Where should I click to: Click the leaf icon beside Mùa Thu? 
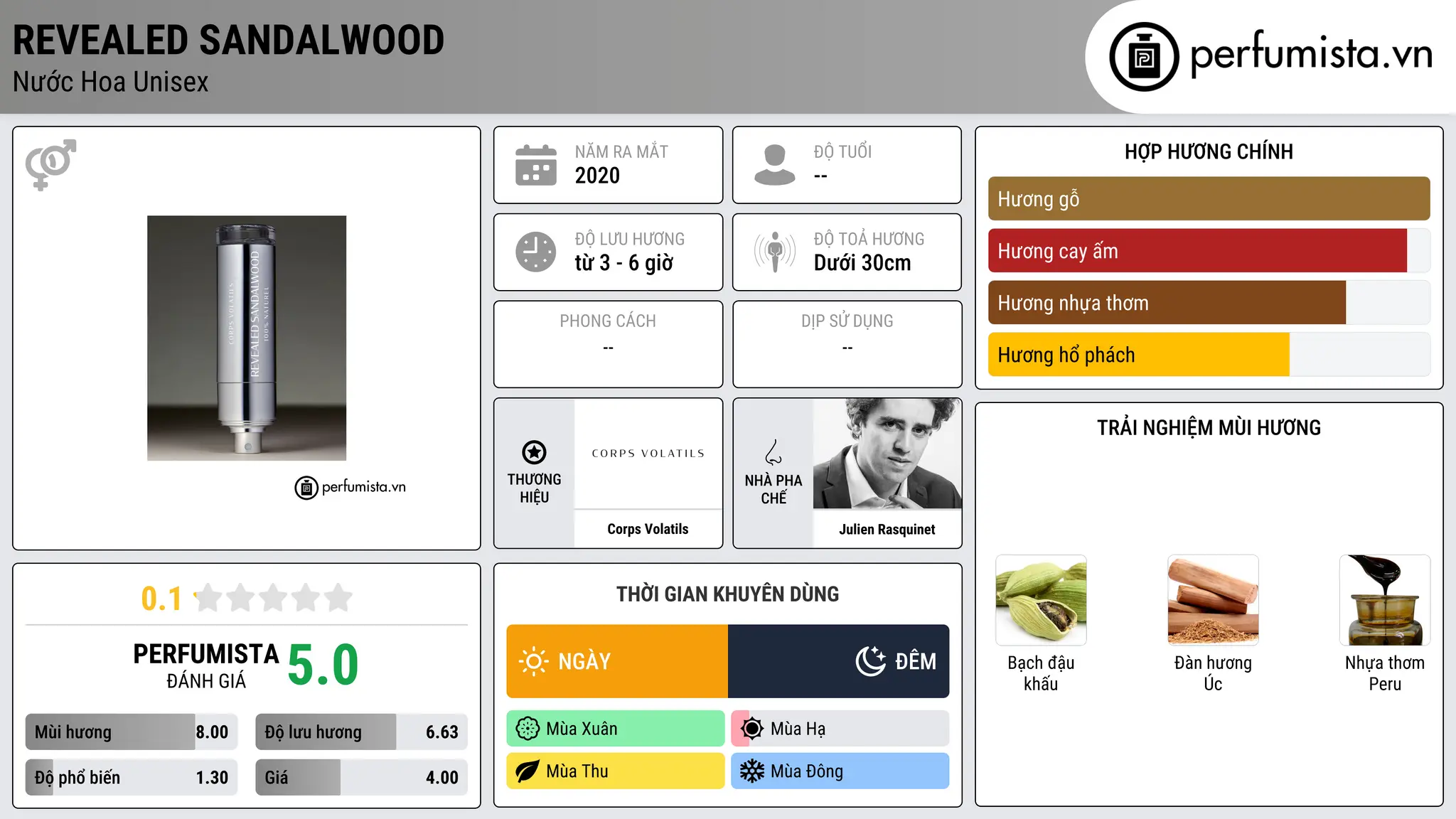click(x=528, y=771)
